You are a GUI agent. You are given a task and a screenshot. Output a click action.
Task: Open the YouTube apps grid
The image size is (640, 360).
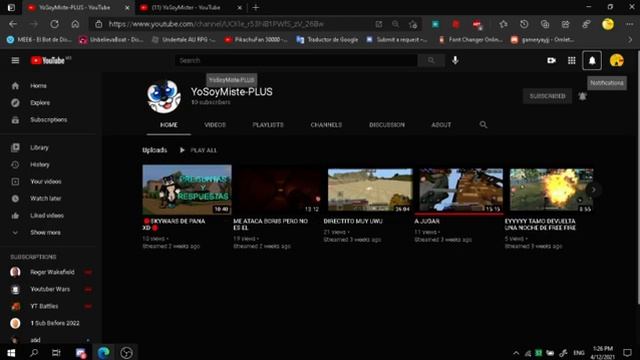pyautogui.click(x=571, y=60)
